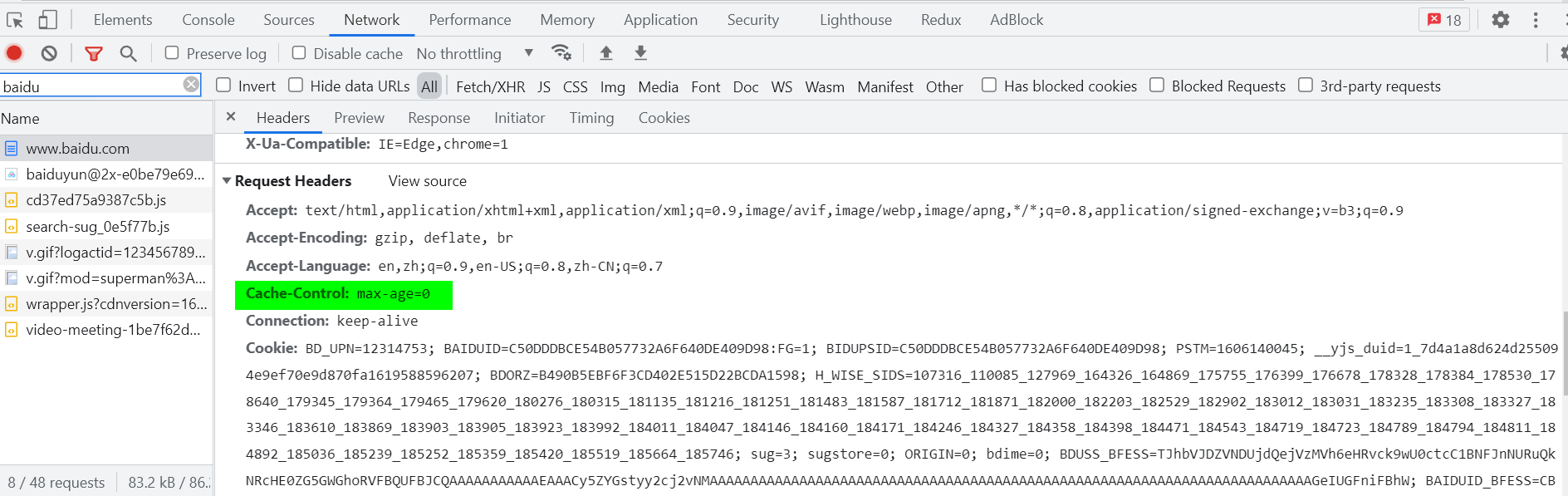The height and width of the screenshot is (496, 1568).
Task: Open the No throttling dropdown
Action: tap(475, 53)
